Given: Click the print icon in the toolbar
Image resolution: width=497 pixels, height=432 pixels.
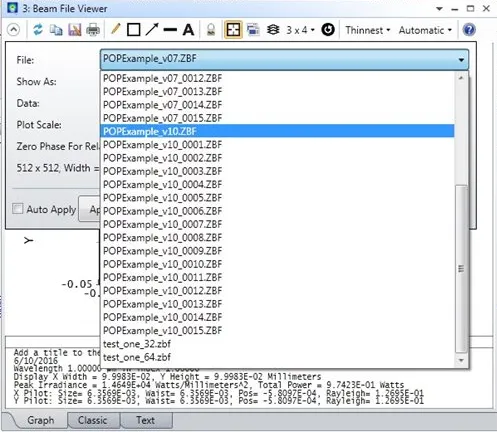Looking at the screenshot, I should click(x=93, y=30).
